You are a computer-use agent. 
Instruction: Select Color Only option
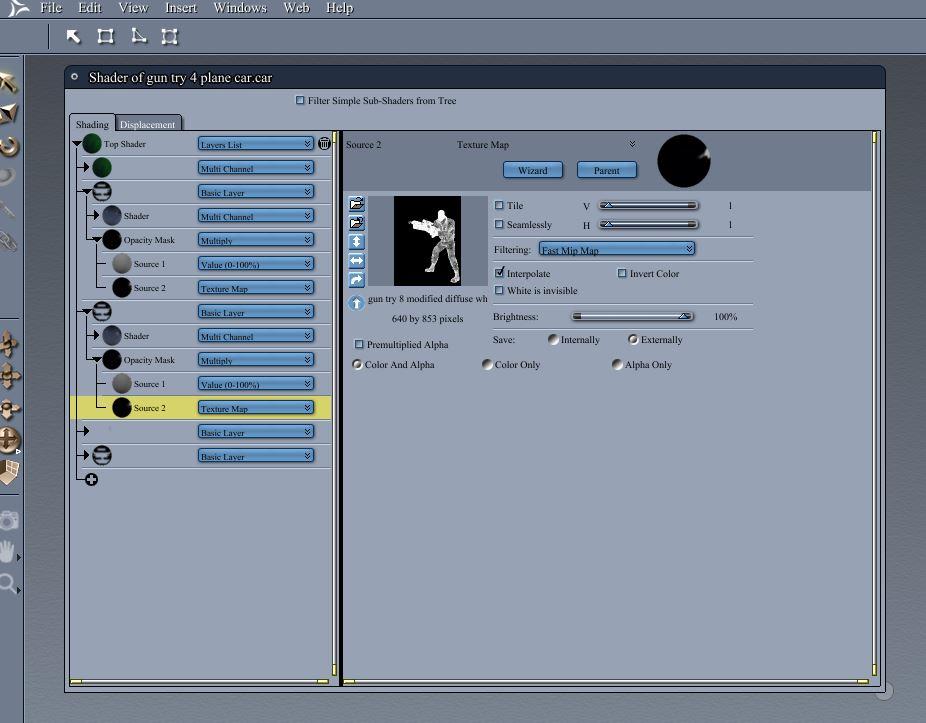[x=487, y=364]
